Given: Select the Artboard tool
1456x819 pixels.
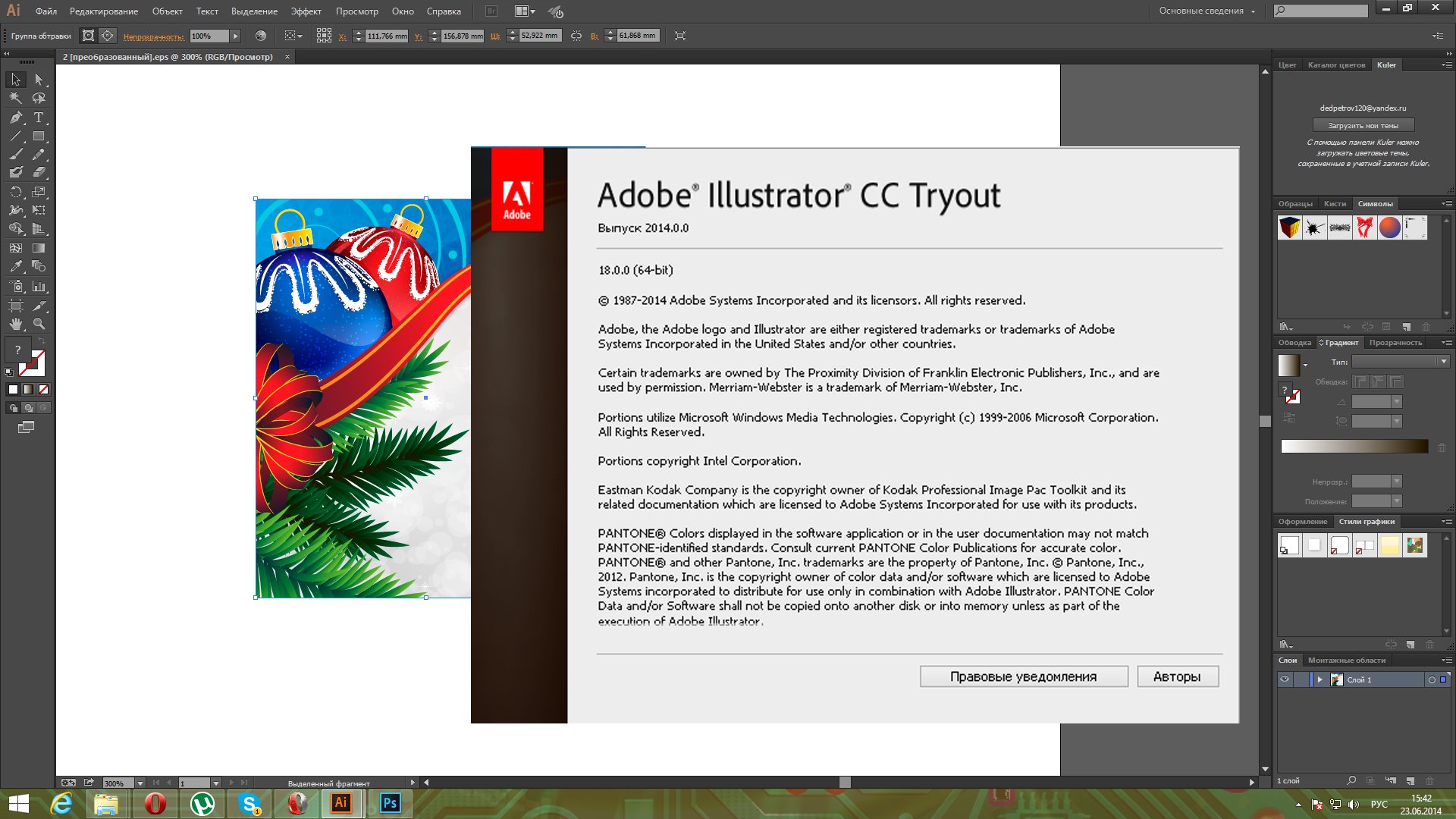Looking at the screenshot, I should click(16, 306).
